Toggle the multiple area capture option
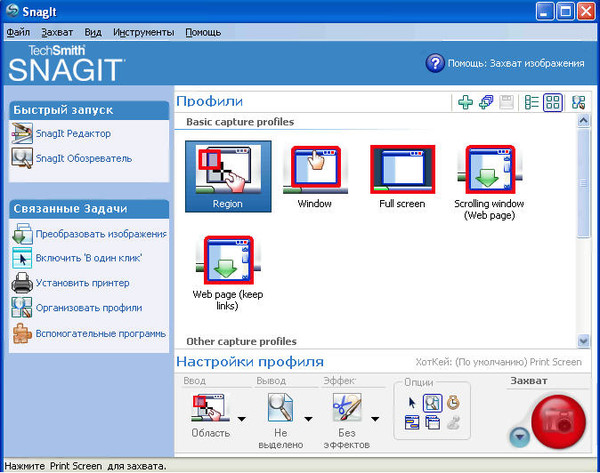The image size is (600, 473). pyautogui.click(x=432, y=423)
